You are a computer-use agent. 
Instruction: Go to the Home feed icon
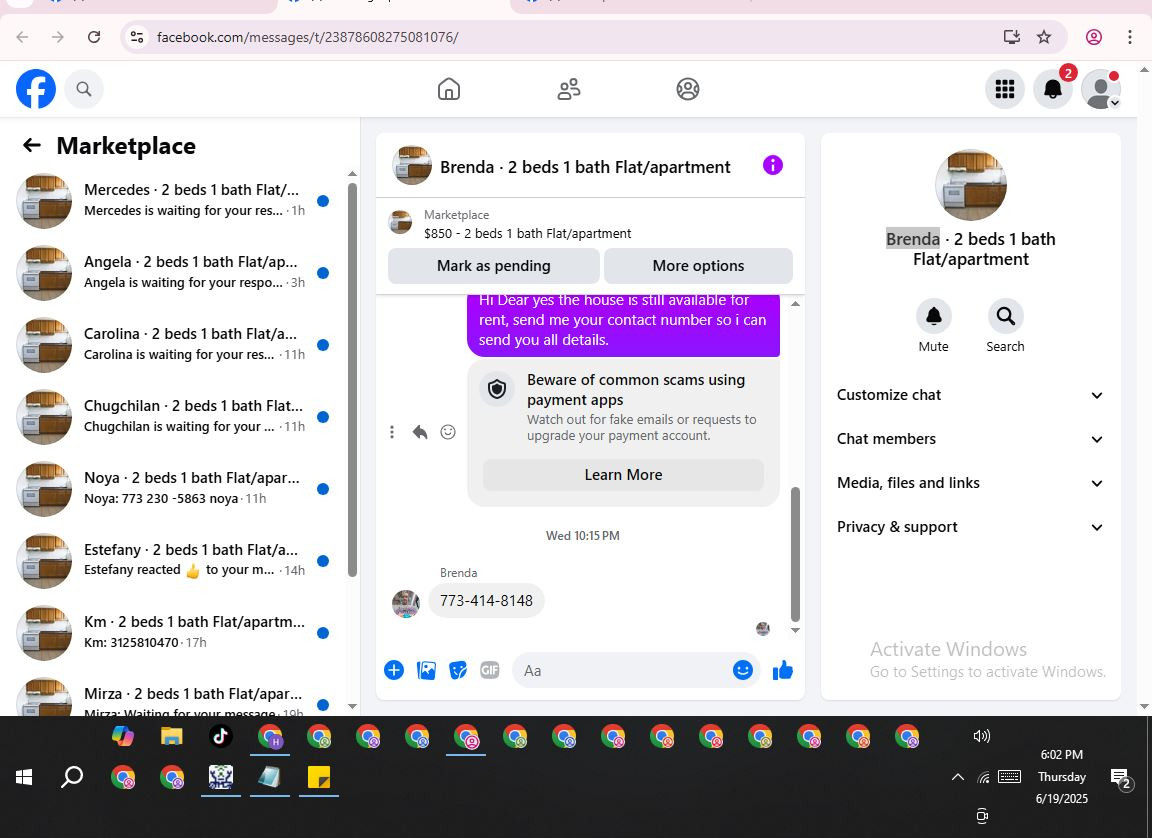(x=449, y=89)
